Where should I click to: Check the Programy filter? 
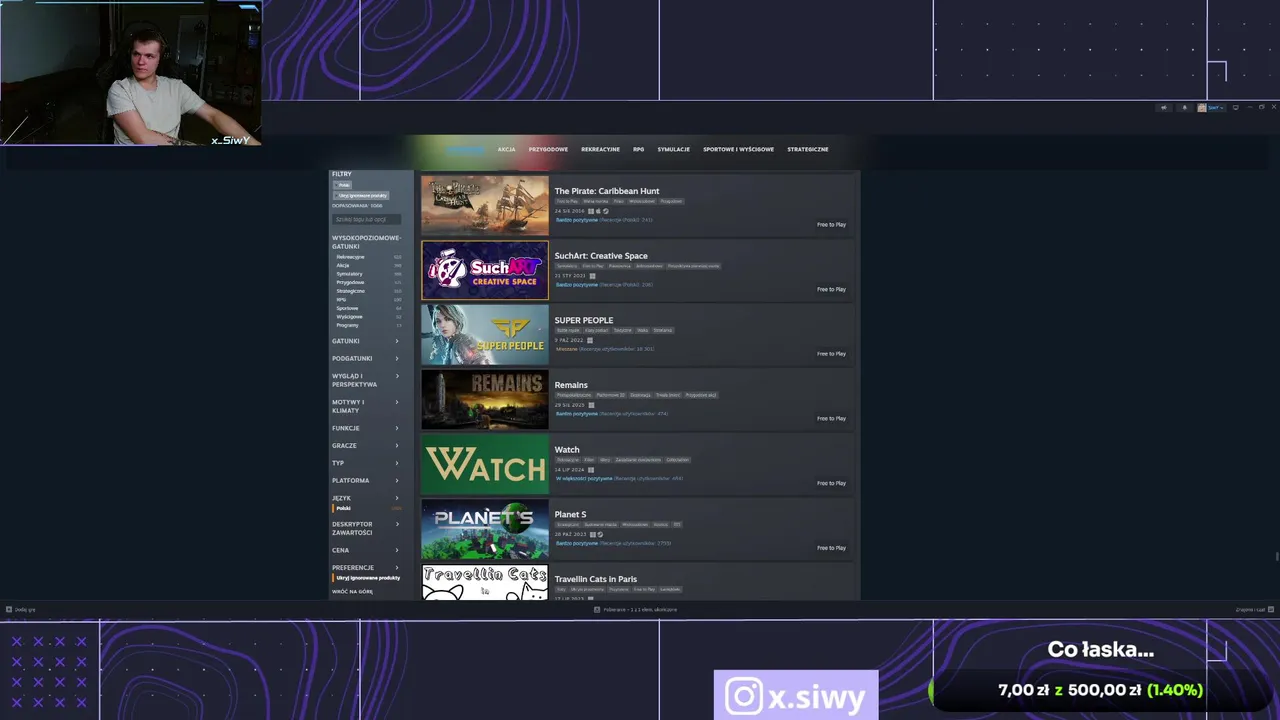368,325
